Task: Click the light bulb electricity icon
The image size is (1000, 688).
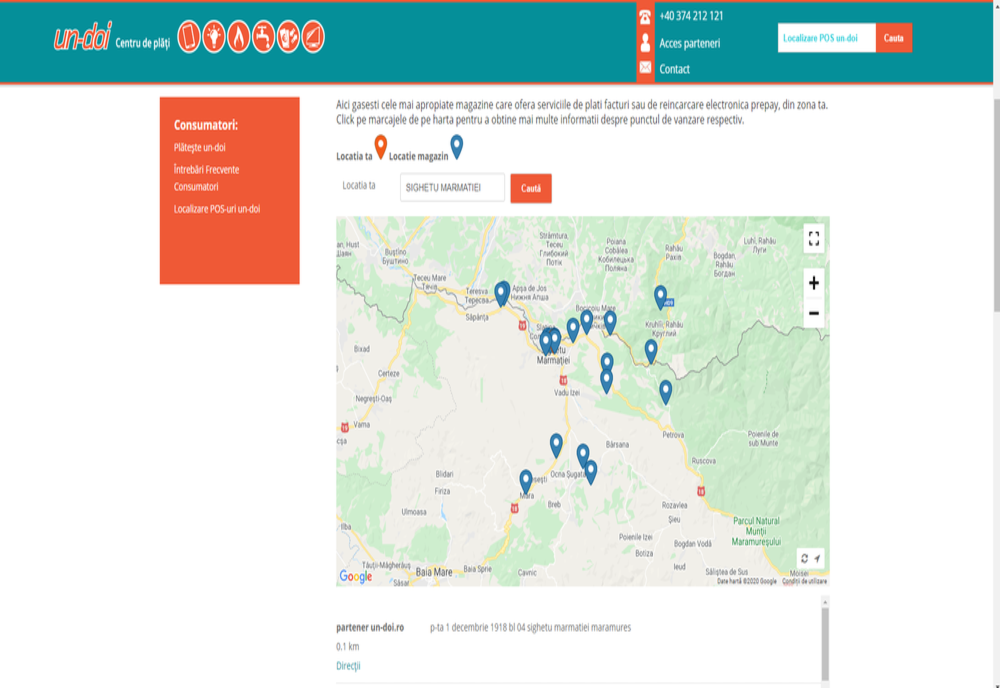Action: coord(214,37)
